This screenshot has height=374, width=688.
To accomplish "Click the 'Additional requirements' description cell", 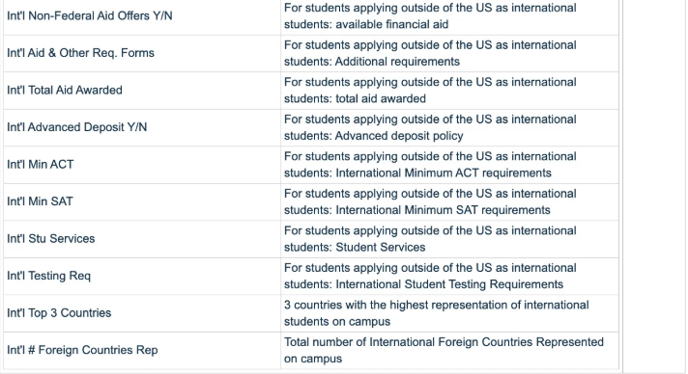I will [450, 53].
